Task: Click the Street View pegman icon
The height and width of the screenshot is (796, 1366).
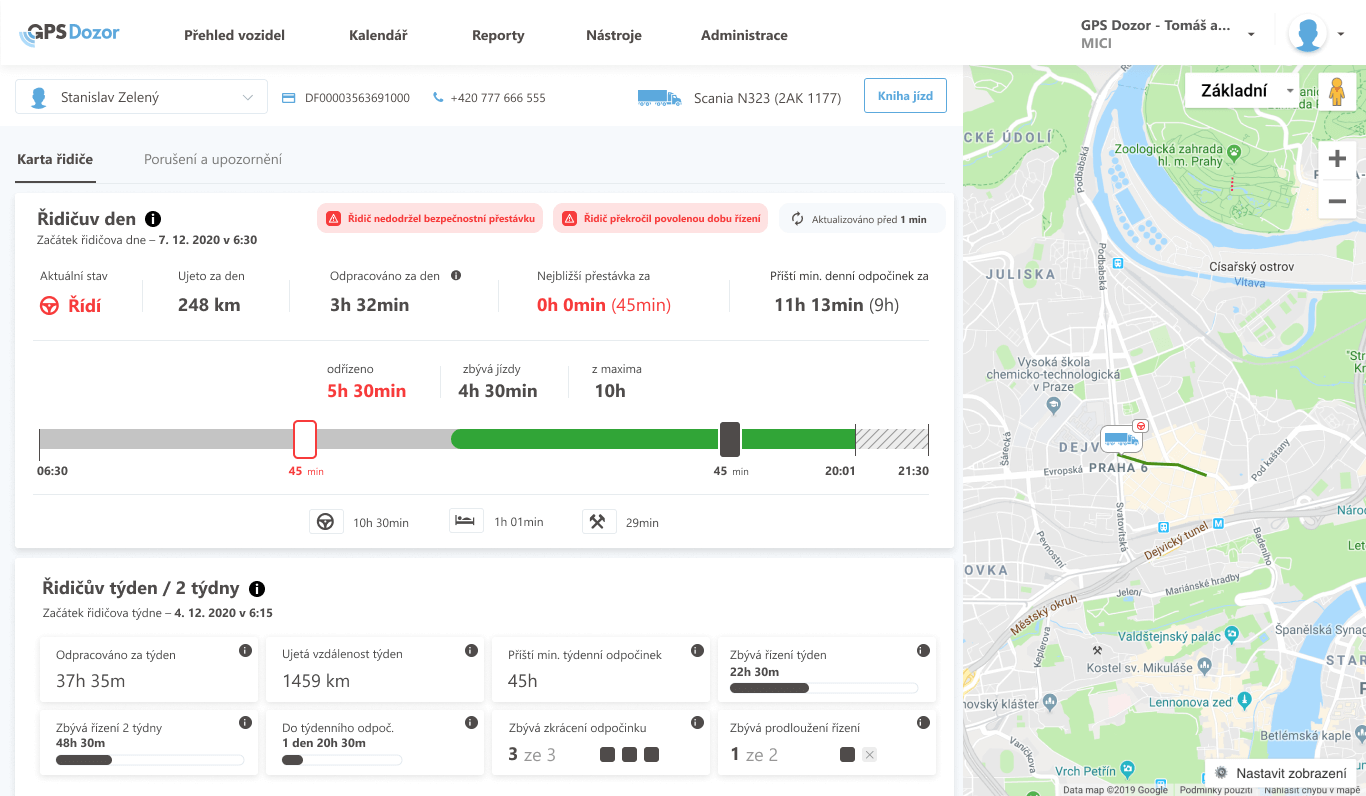Action: [x=1337, y=91]
